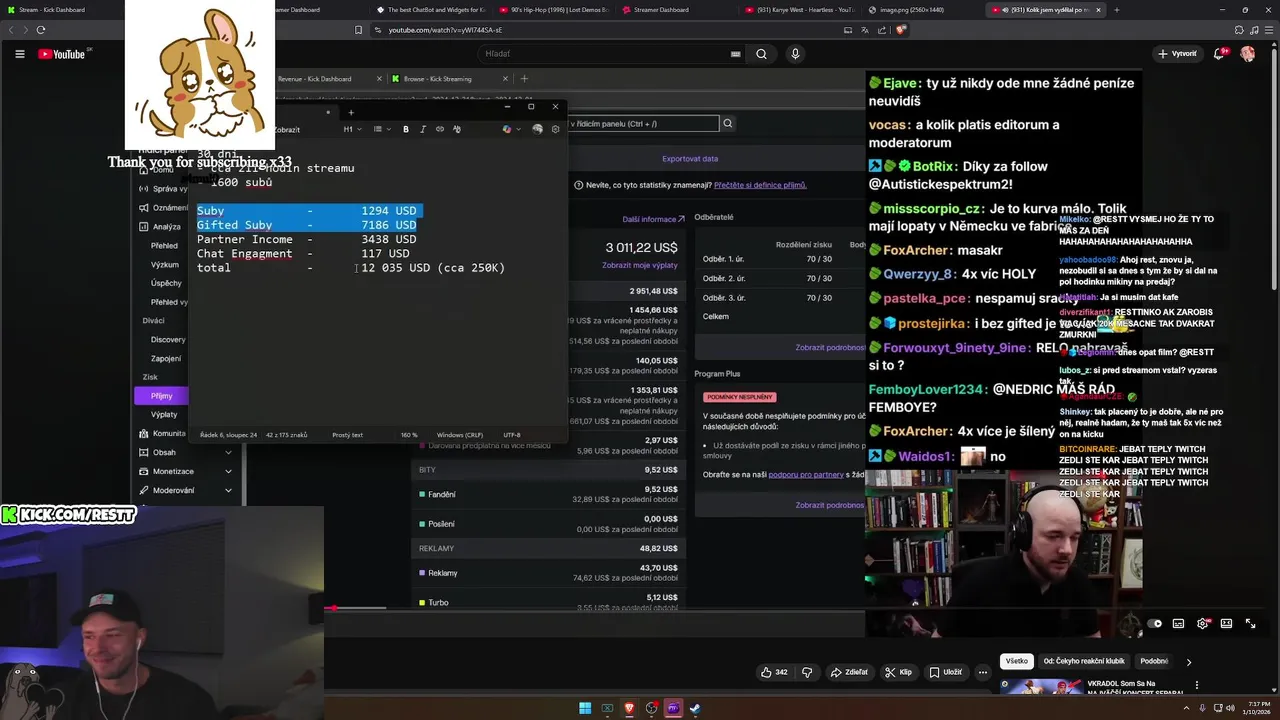The height and width of the screenshot is (720, 1280).
Task: Open options menu for the VKRADOL suggested video
Action: pyautogui.click(x=1197, y=685)
